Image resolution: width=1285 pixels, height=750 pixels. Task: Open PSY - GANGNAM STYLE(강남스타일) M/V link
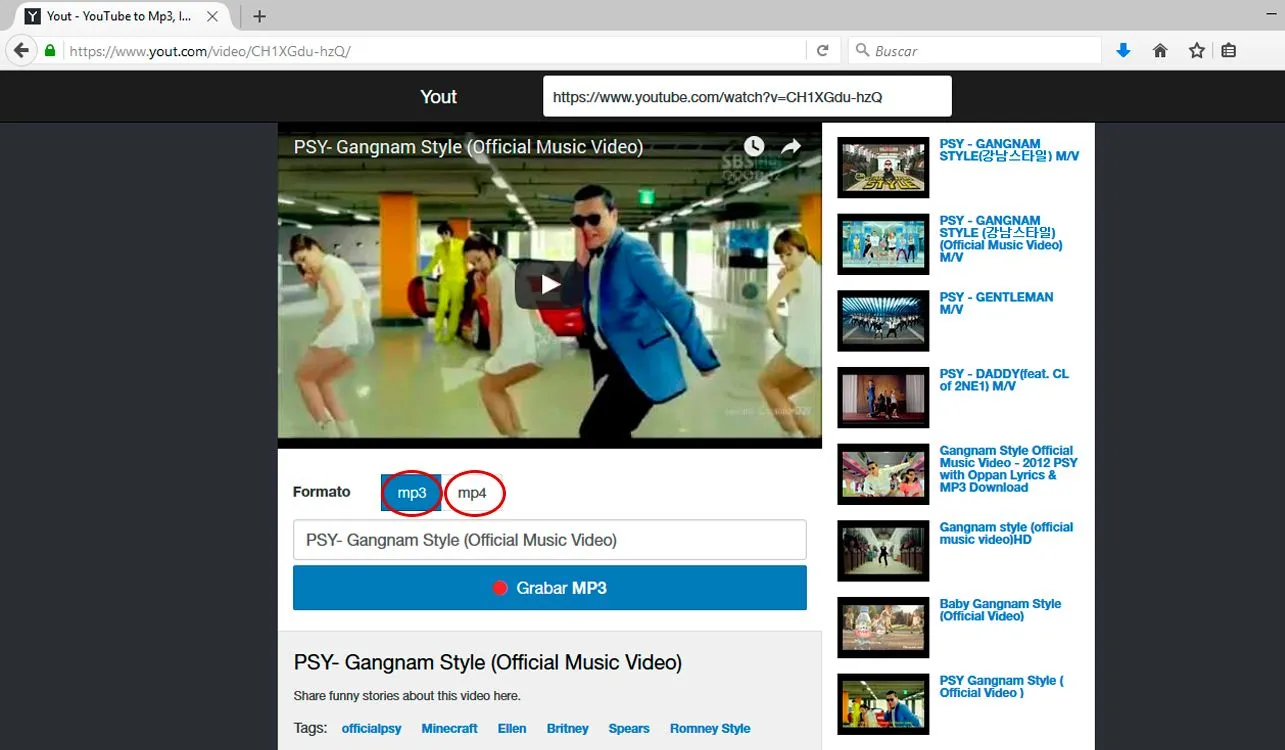(x=1009, y=150)
